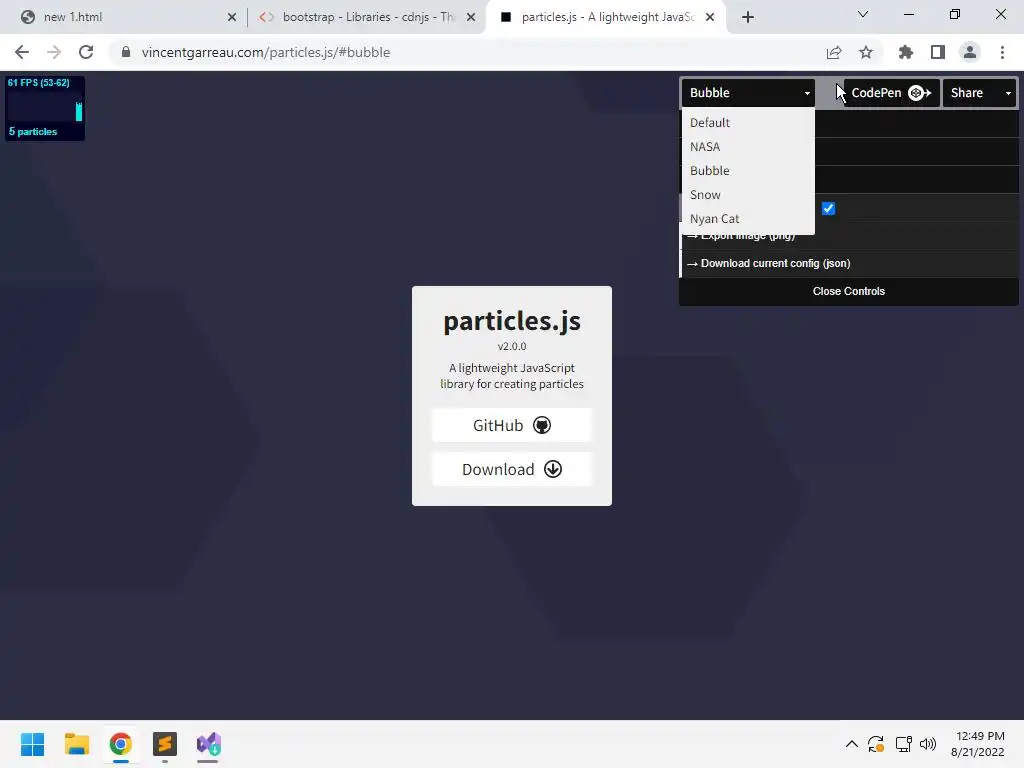Image resolution: width=1024 pixels, height=768 pixels.
Task: View site information lock icon
Action: tap(126, 52)
